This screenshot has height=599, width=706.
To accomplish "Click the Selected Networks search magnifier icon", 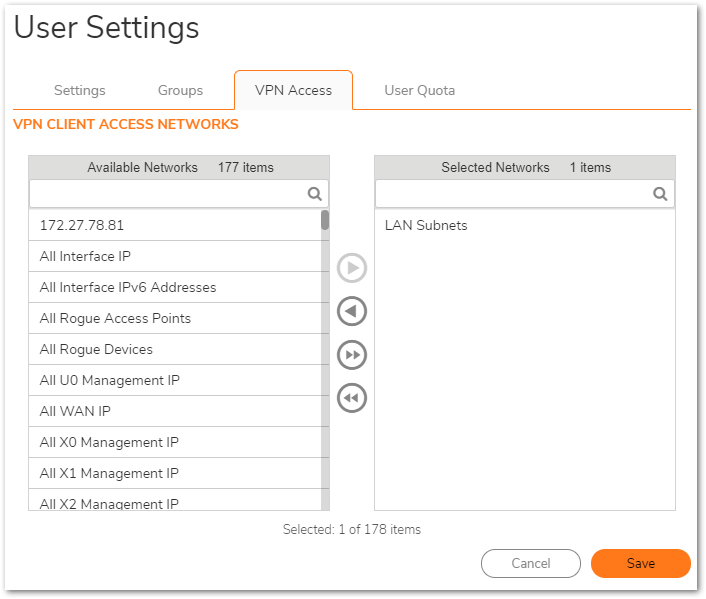I will pos(660,194).
